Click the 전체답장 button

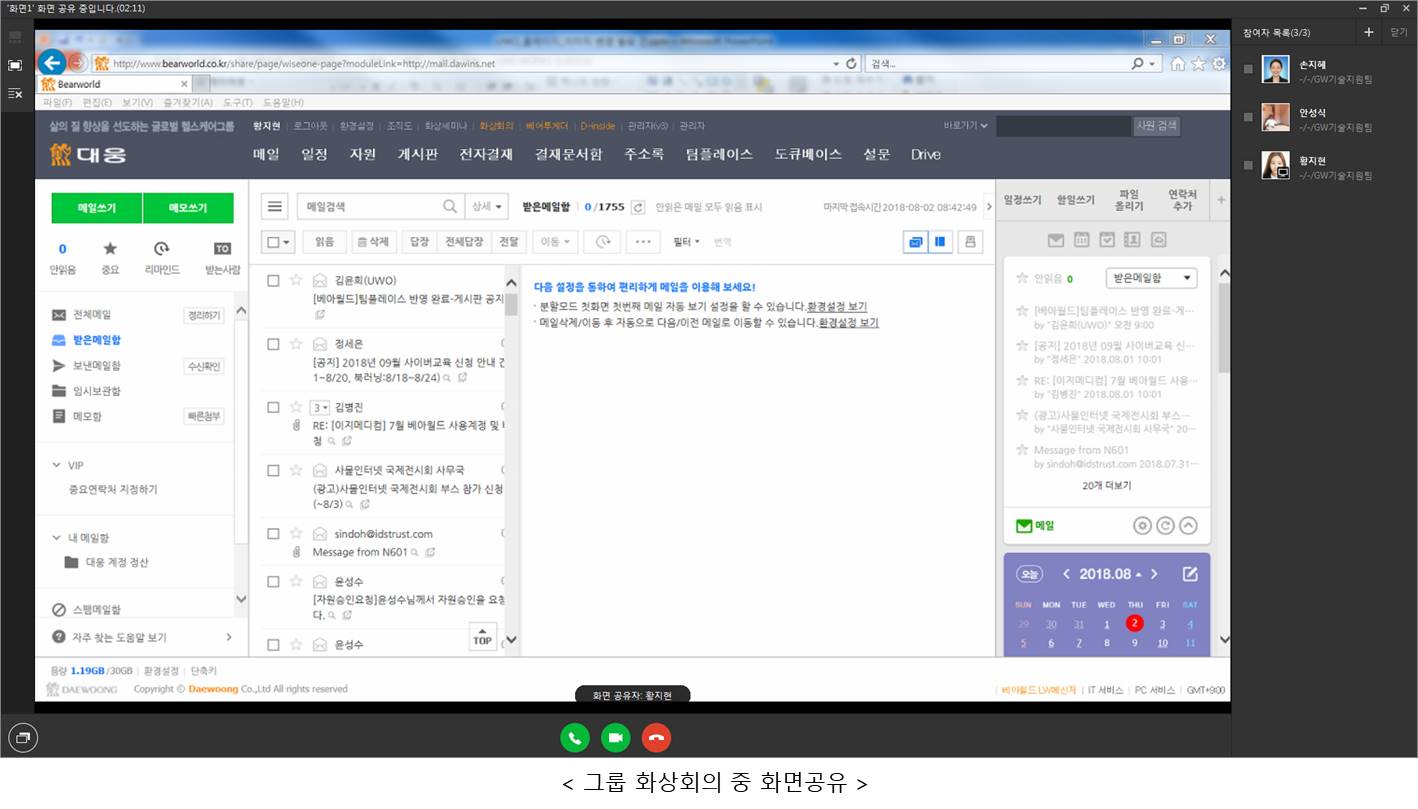pyautogui.click(x=463, y=241)
